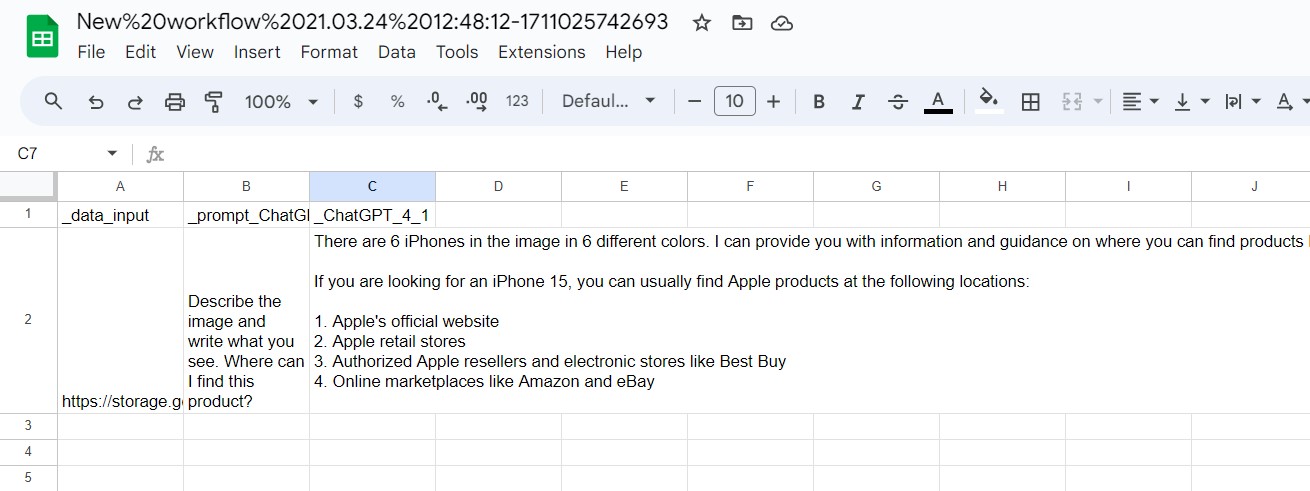This screenshot has width=1310, height=491.
Task: Click the undo arrow icon
Action: coord(96,101)
